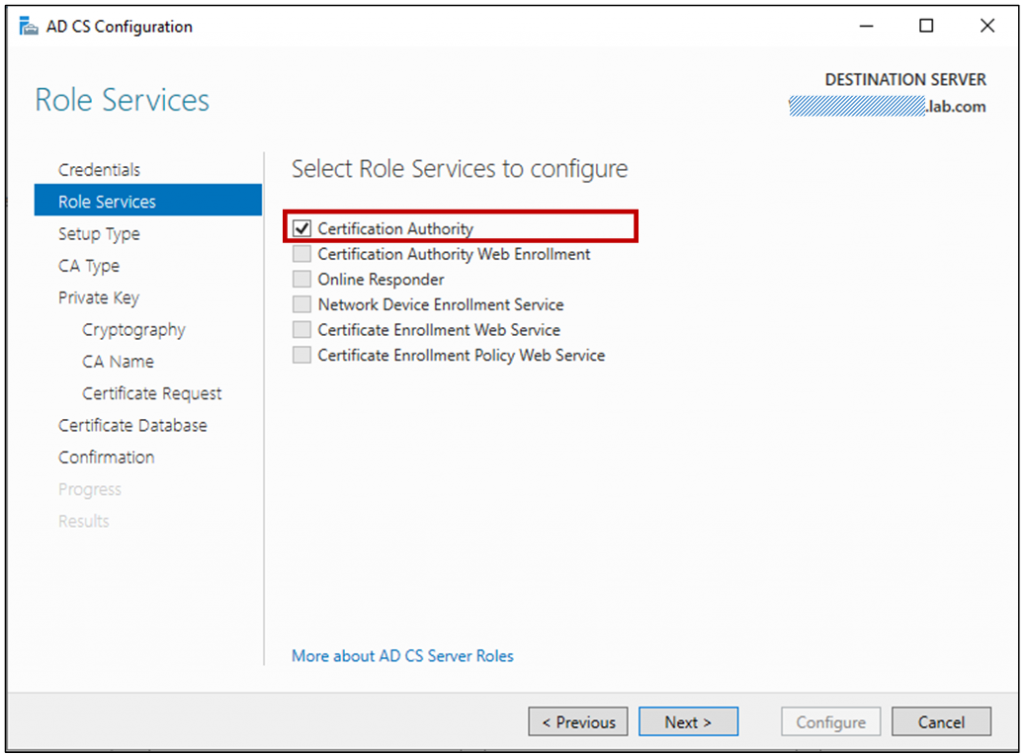Image resolution: width=1024 pixels, height=756 pixels.
Task: Check Certification Authority Web Enrollment checkbox
Action: tap(302, 254)
